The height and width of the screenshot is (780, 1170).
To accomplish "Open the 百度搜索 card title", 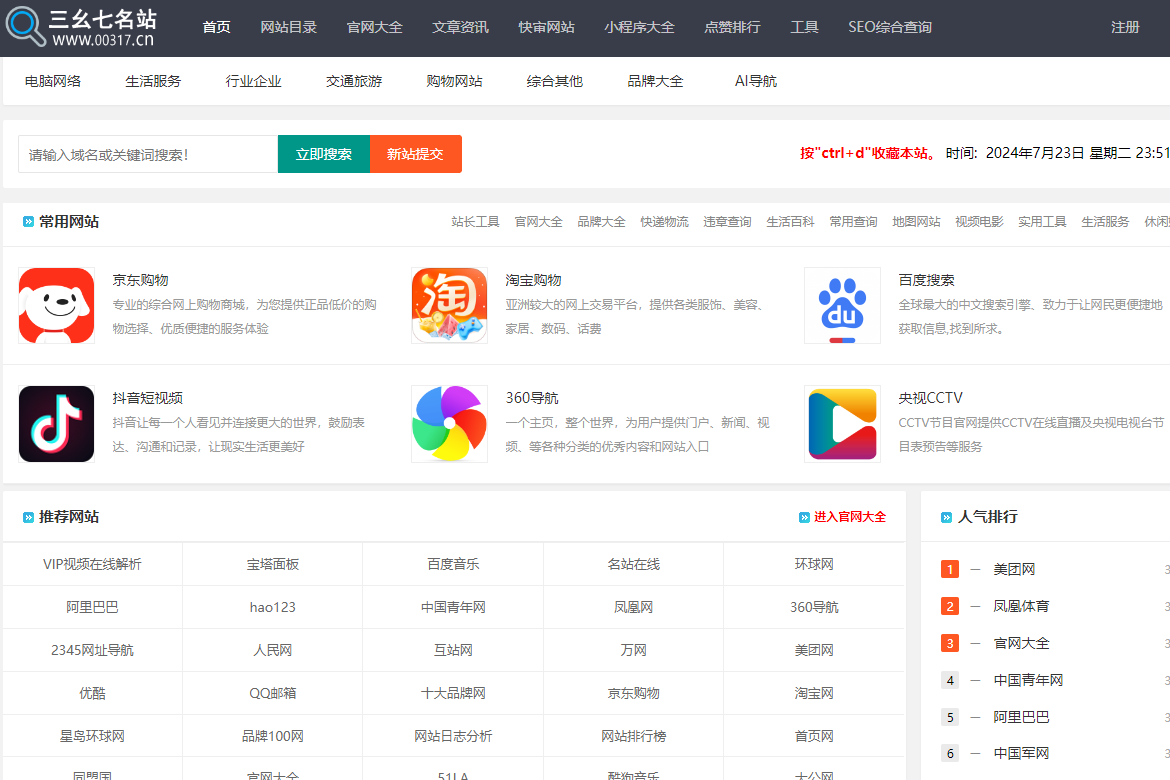I will tap(927, 281).
